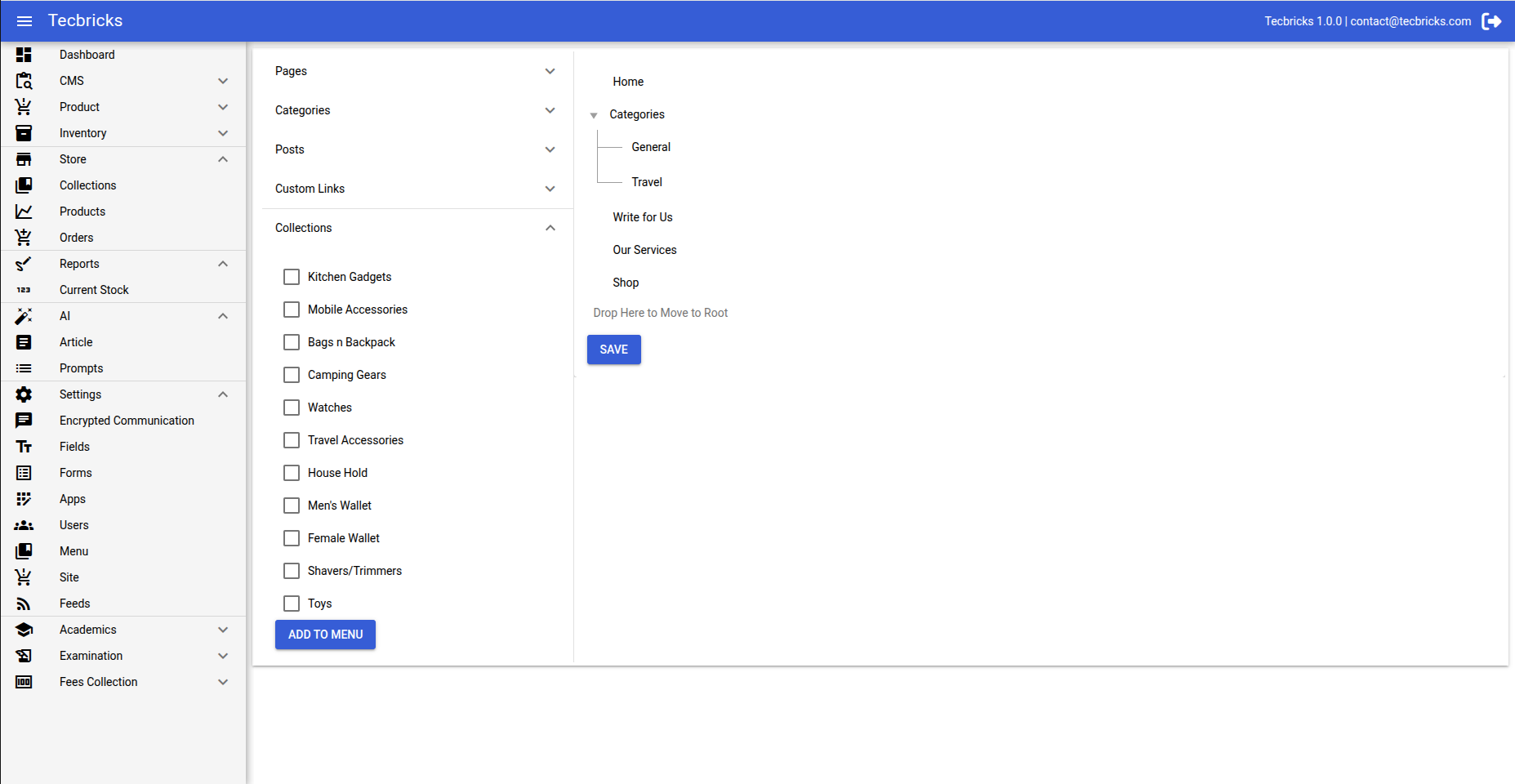Expand the CMS sidebar chevron

[x=223, y=81]
